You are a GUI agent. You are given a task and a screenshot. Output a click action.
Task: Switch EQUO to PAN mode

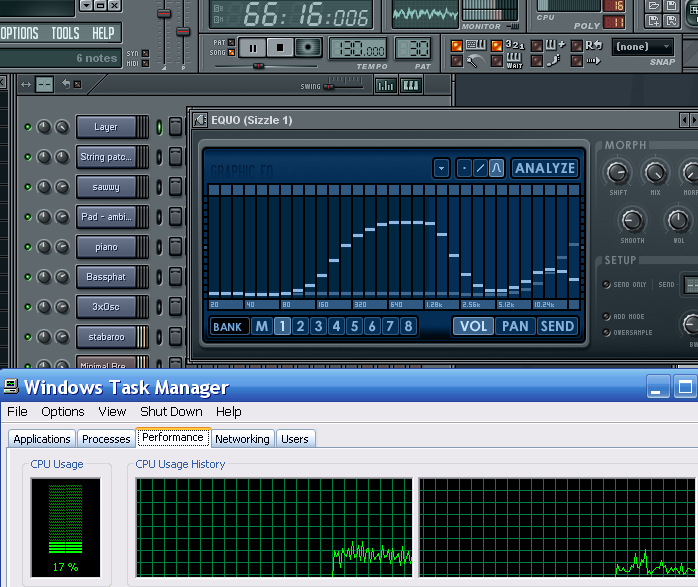515,326
